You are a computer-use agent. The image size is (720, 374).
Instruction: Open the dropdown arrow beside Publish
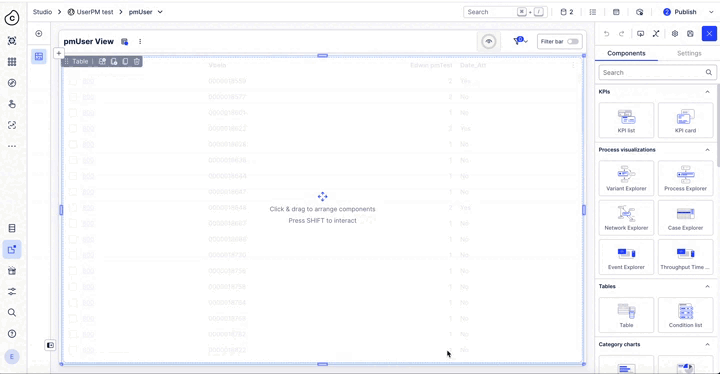coord(711,12)
